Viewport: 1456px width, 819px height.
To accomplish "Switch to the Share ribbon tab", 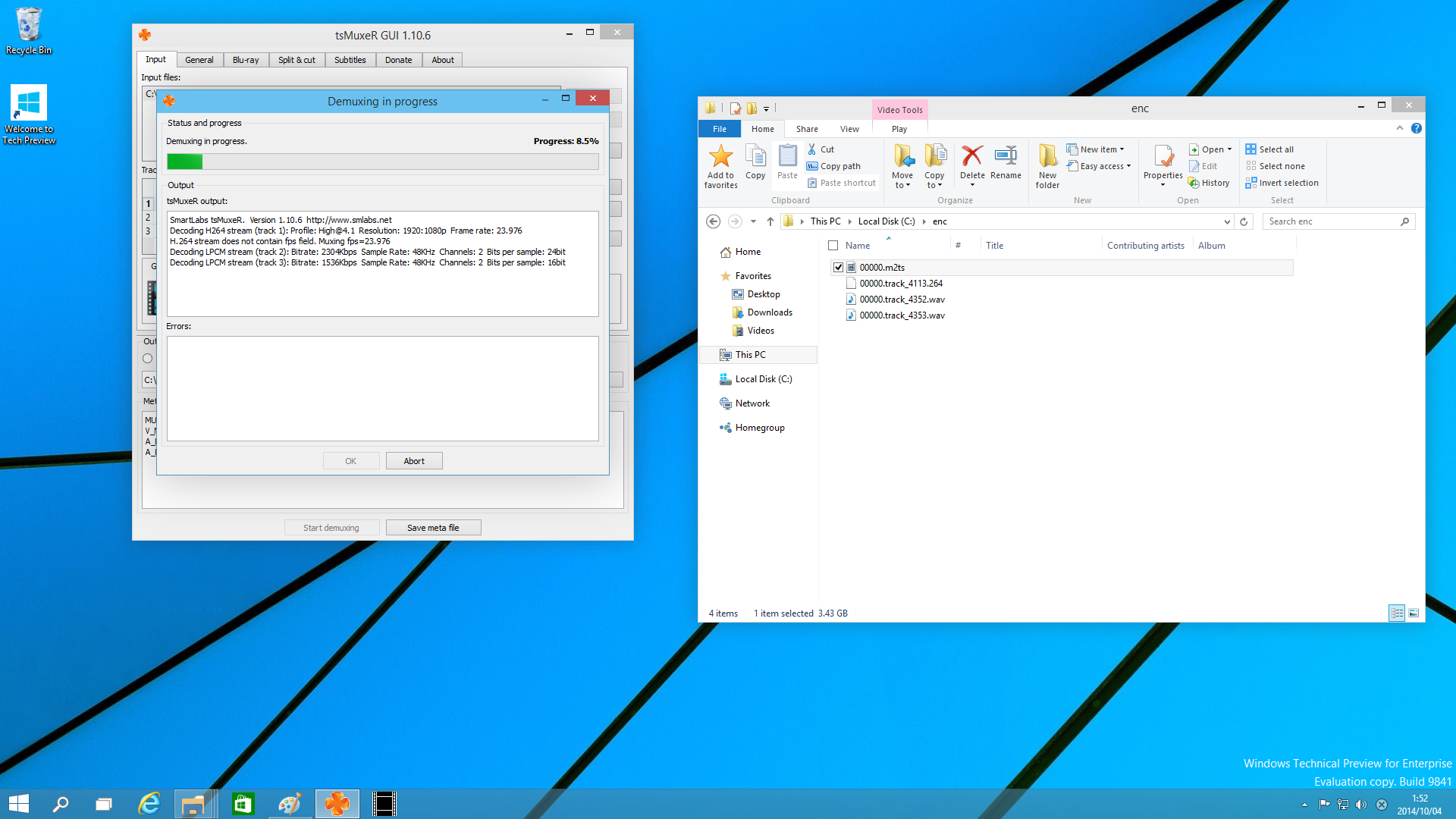I will pos(807,129).
